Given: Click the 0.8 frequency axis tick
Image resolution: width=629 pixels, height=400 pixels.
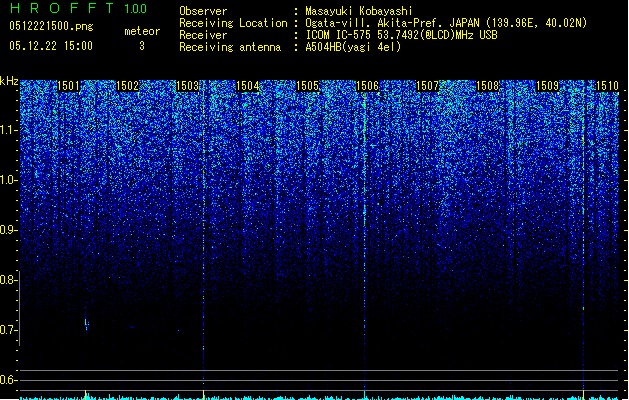Looking at the screenshot, I should (9, 280).
